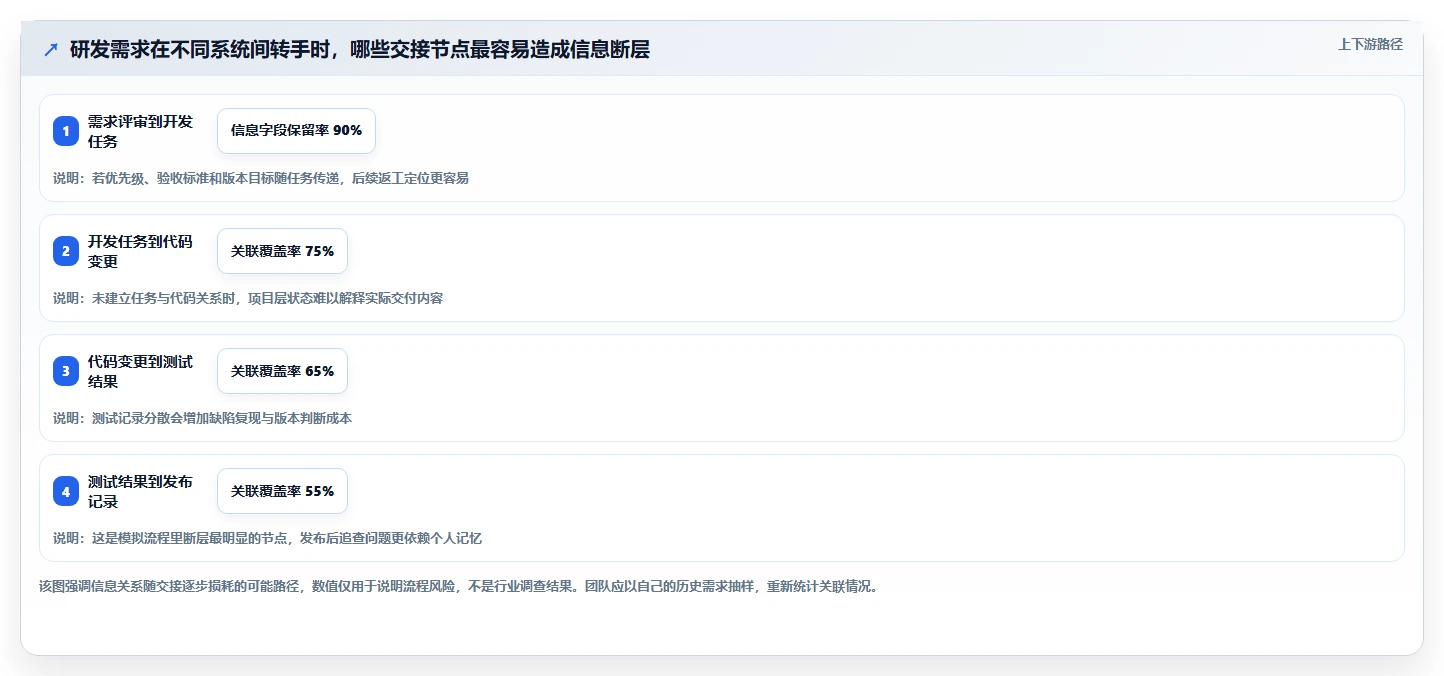This screenshot has width=1444, height=676.
Task: Click note about 未建立任务与代码关系
Action: click(x=248, y=298)
